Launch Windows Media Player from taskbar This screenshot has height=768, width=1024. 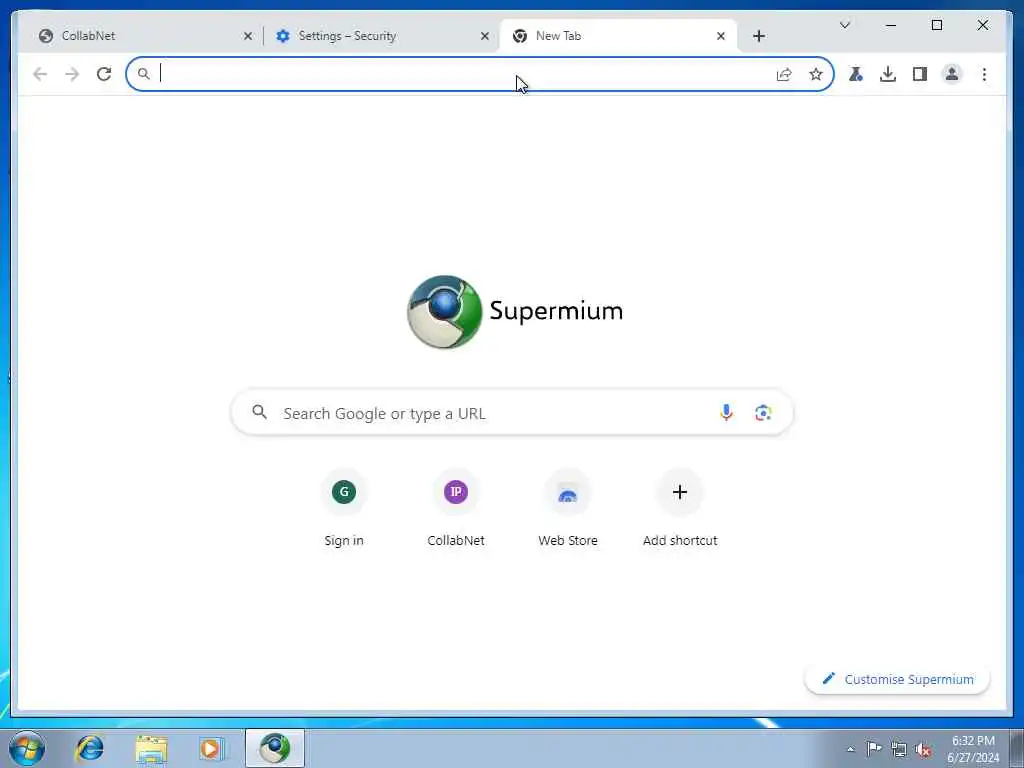[211, 748]
